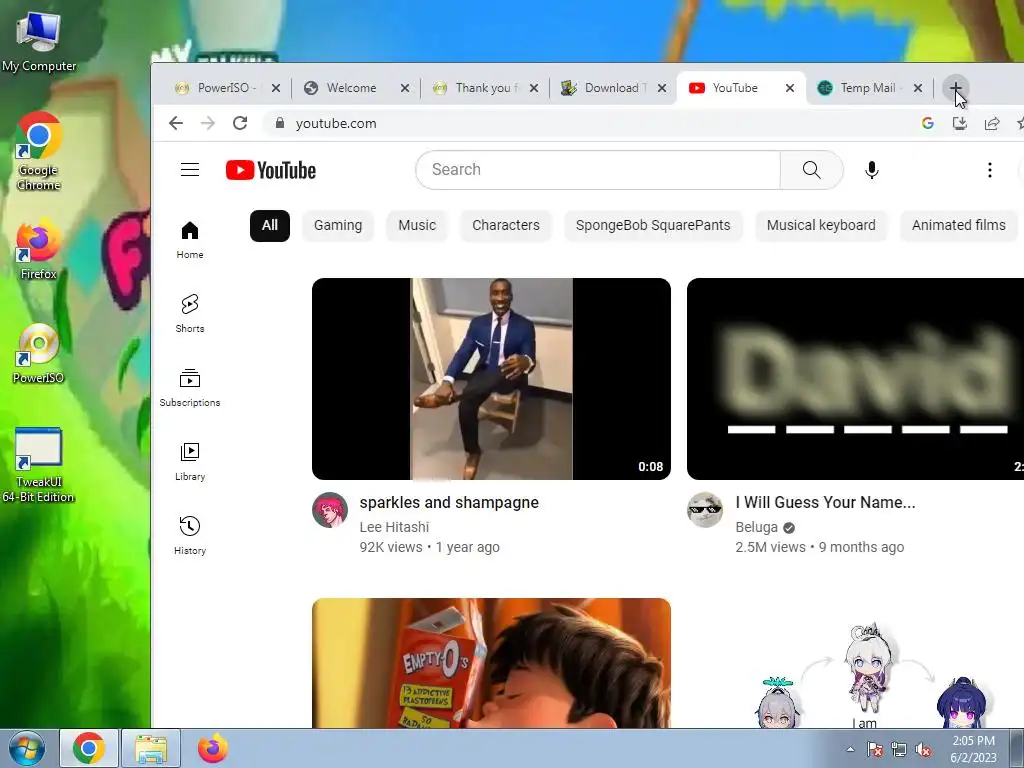Open Subscriptions from the sidebar
The image size is (1024, 768).
pyautogui.click(x=190, y=388)
